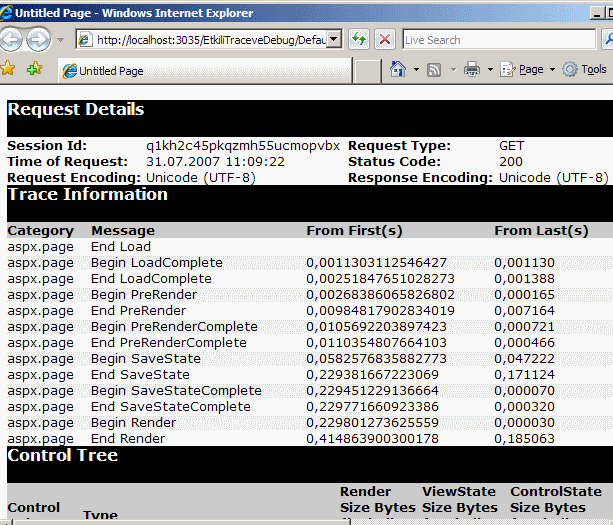
Task: Click the Print icon
Action: tap(471, 70)
